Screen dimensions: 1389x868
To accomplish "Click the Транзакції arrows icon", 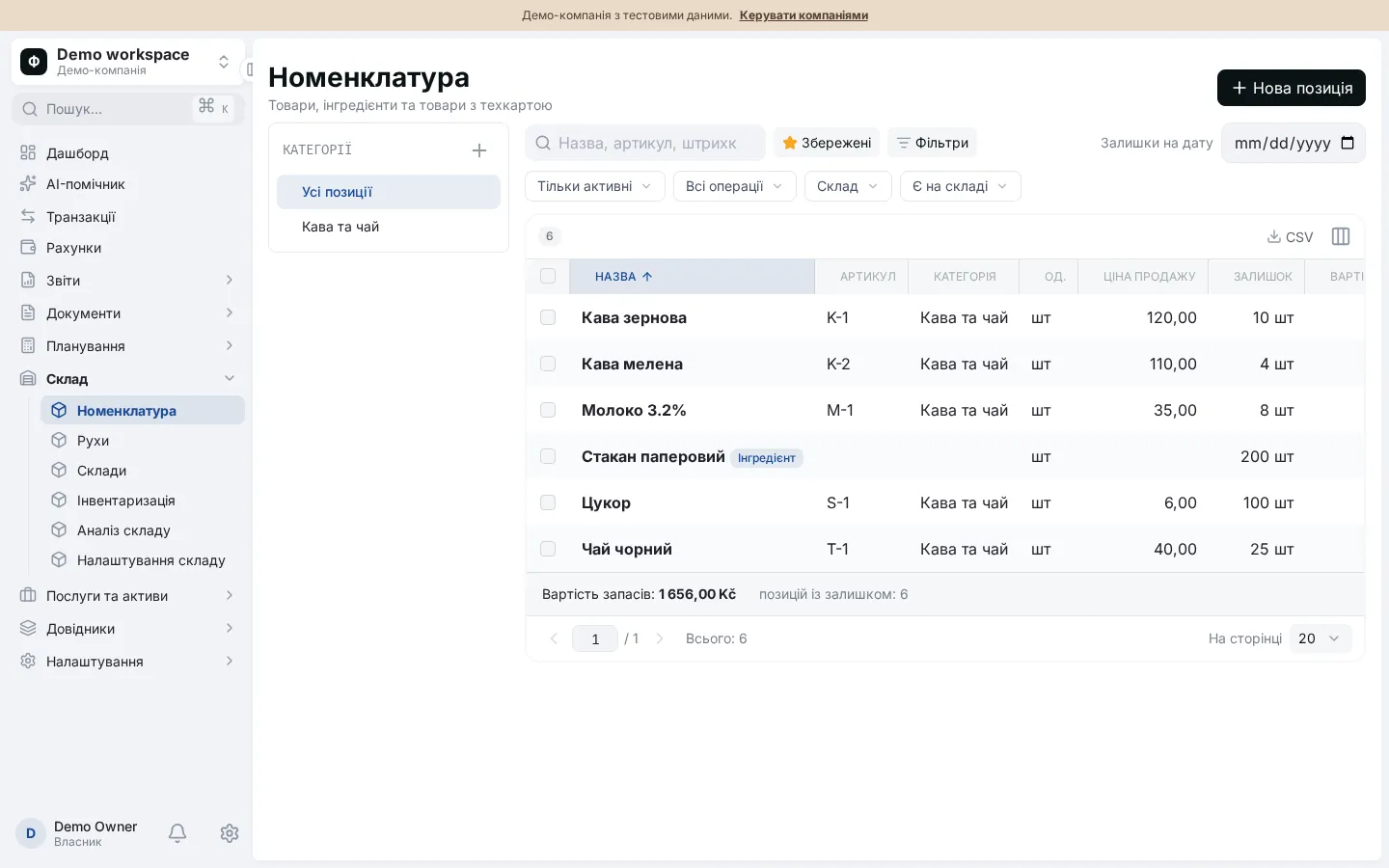I will 28,217.
